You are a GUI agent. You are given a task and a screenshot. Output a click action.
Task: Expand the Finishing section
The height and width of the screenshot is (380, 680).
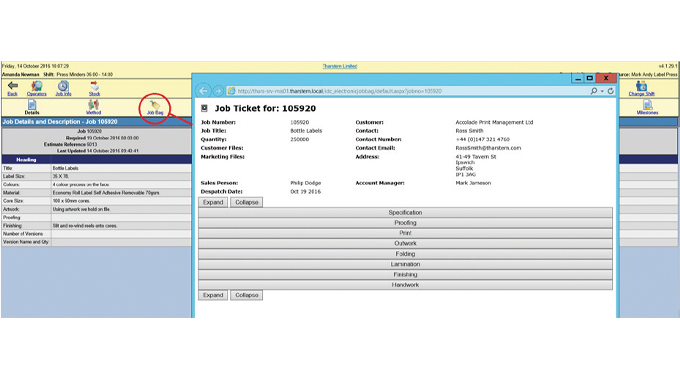[x=405, y=275]
